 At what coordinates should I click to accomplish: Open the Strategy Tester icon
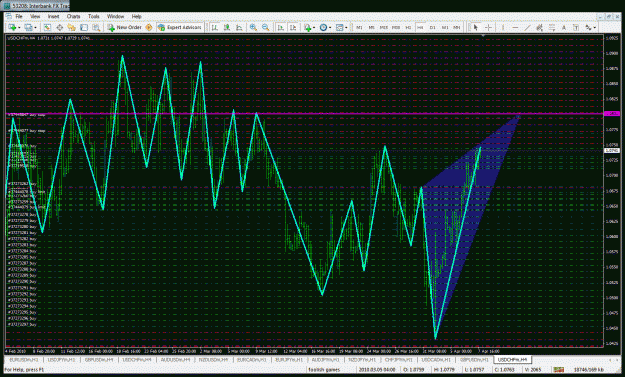coord(96,27)
